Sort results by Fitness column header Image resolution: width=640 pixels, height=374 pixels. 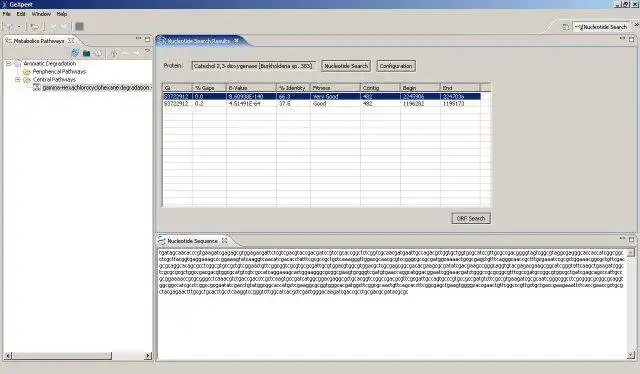pos(336,87)
